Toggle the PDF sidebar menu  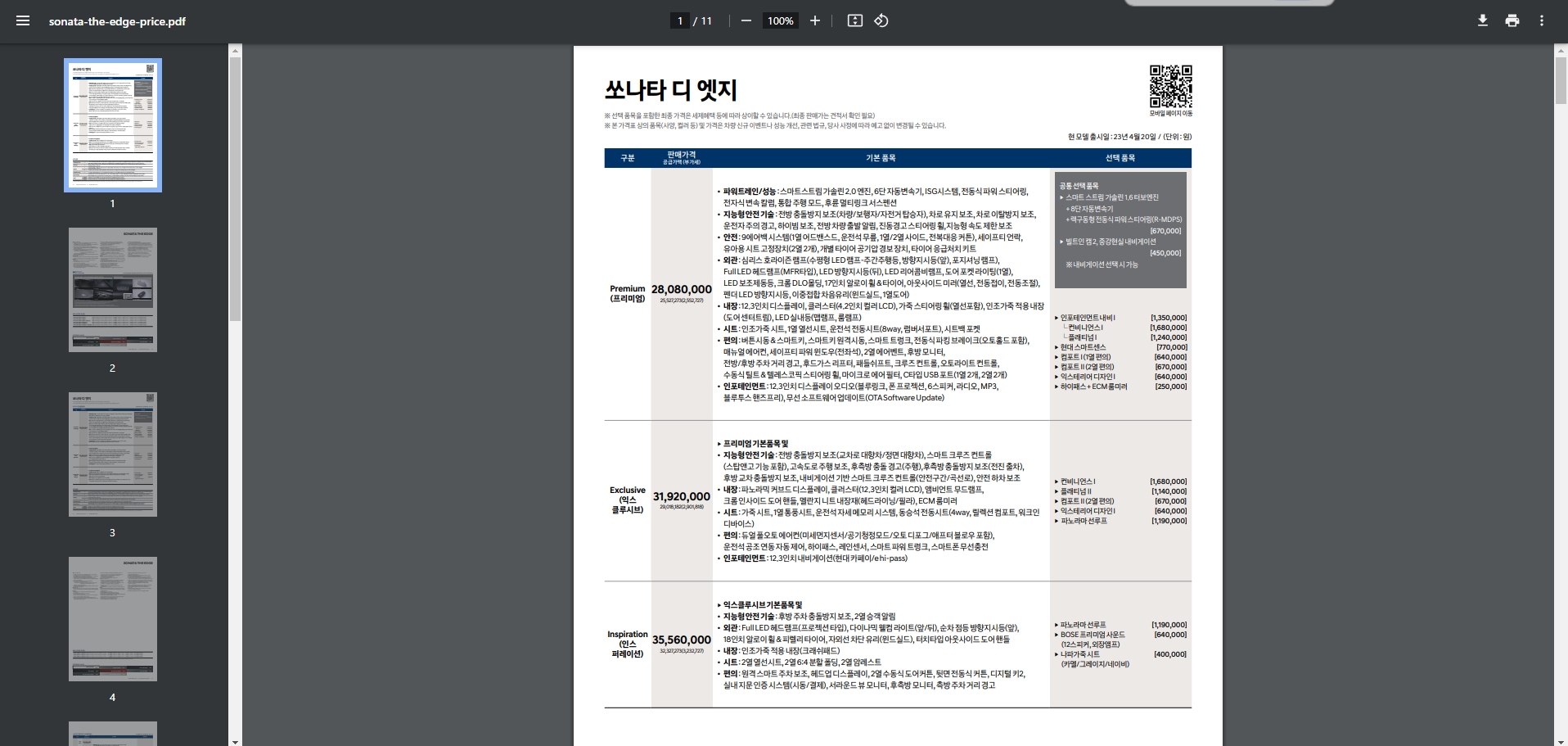pos(22,20)
